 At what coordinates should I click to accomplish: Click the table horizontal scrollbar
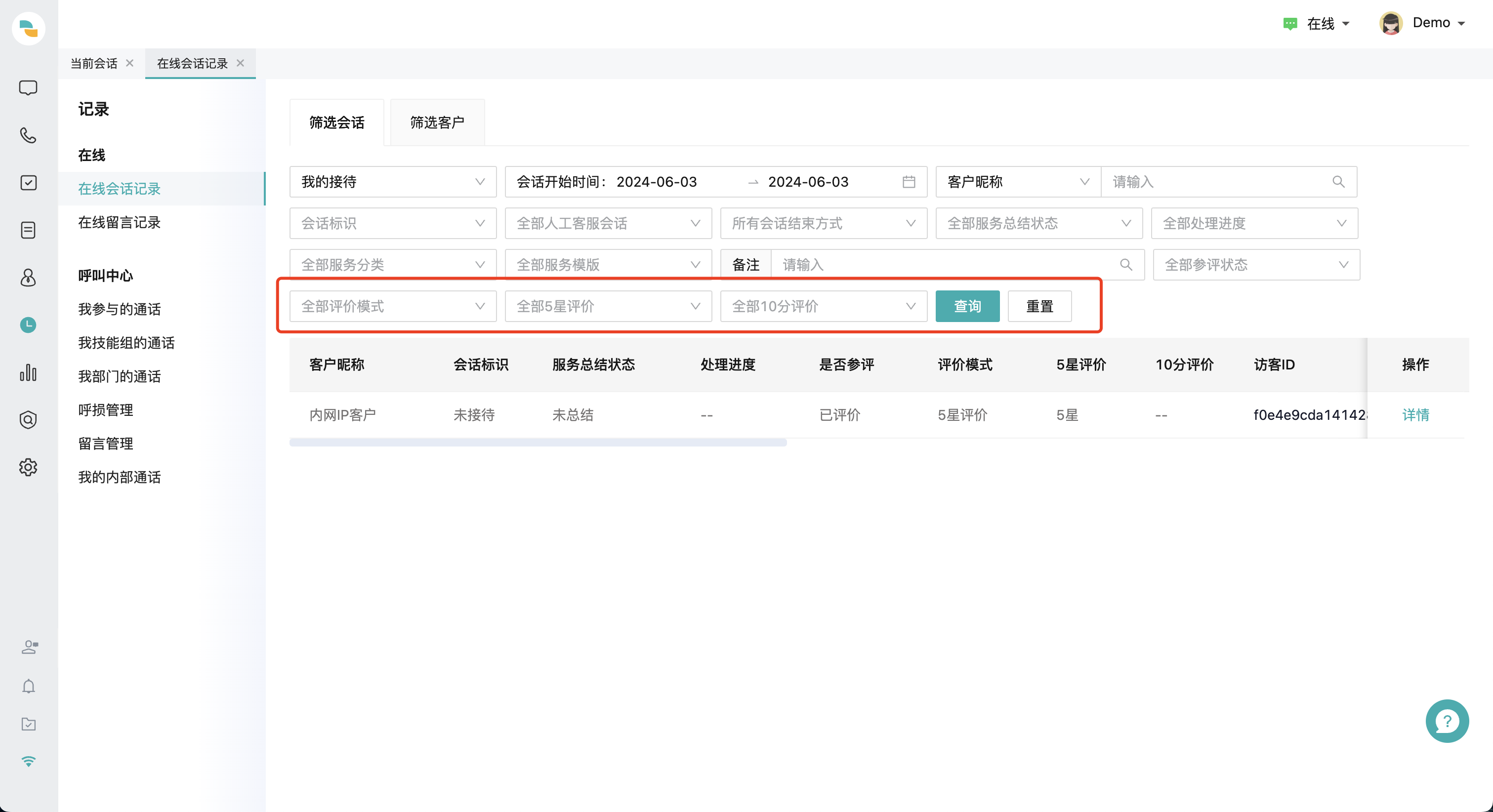click(538, 442)
